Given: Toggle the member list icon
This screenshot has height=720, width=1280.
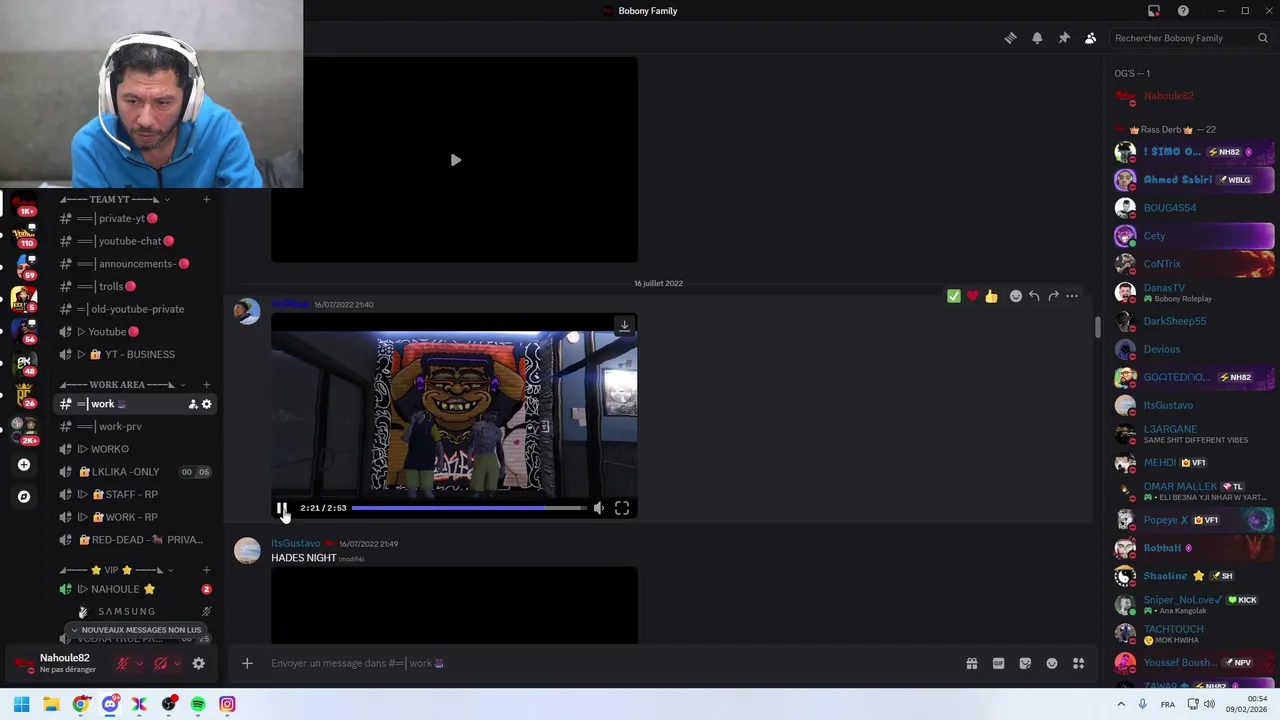Looking at the screenshot, I should (x=1090, y=38).
